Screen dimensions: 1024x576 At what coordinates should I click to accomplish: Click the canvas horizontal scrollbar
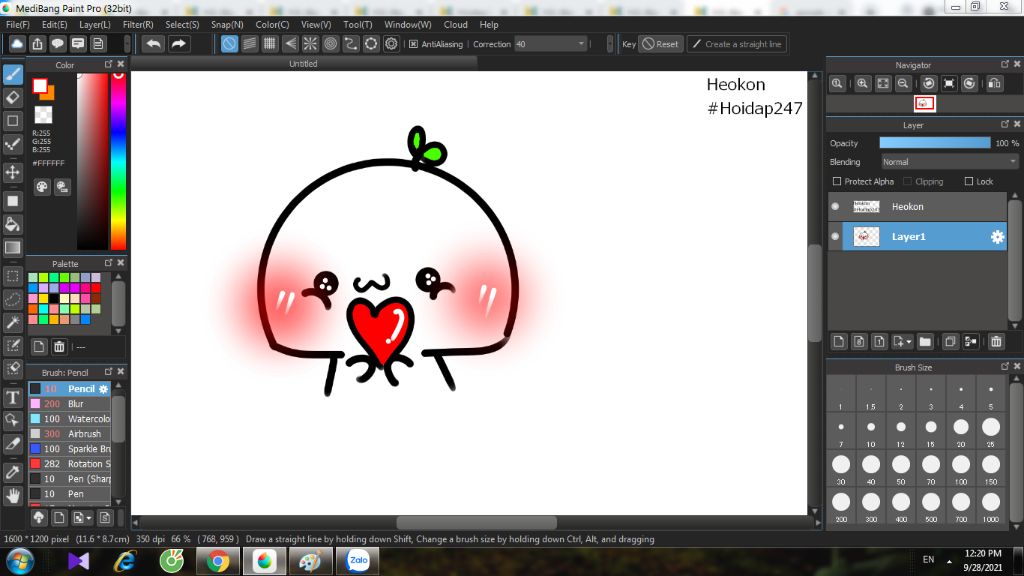pyautogui.click(x=477, y=522)
